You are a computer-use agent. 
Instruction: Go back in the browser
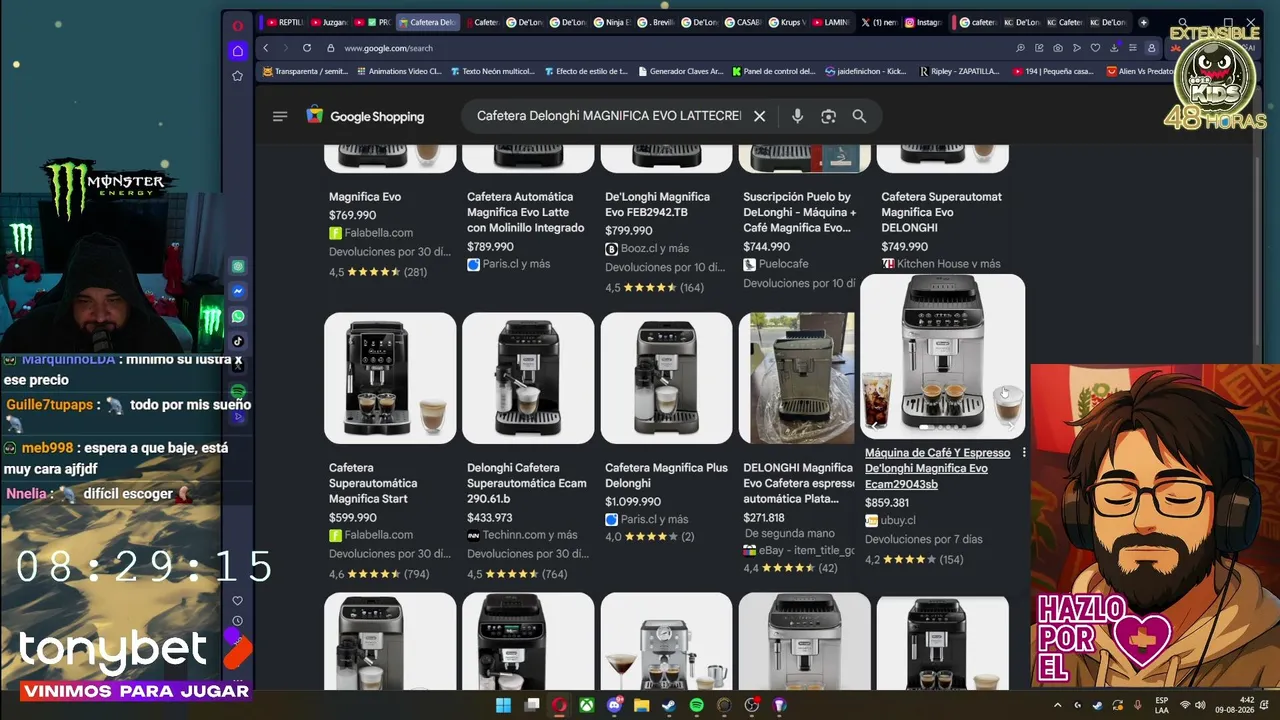(x=266, y=48)
